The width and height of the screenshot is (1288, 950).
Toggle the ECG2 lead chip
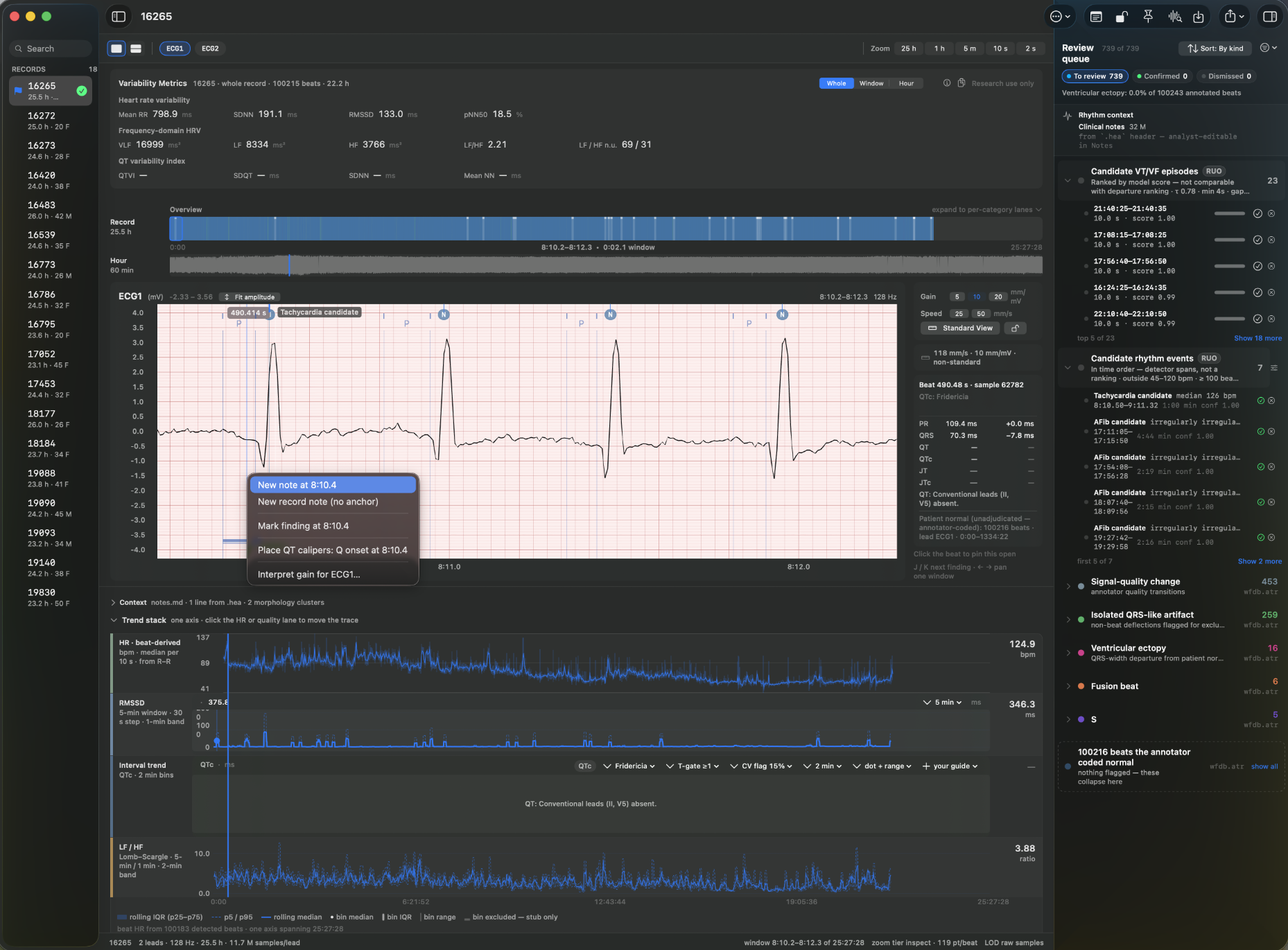point(210,49)
